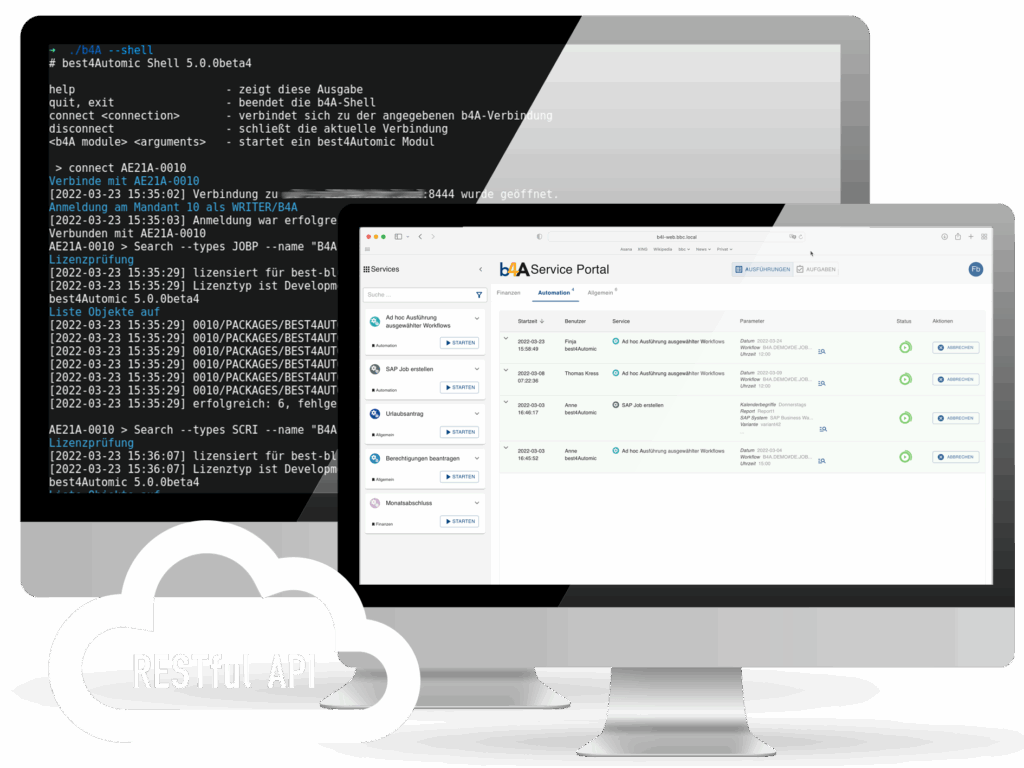The width and height of the screenshot is (1024, 768).
Task: Go back with the browser back arrow
Action: tap(420, 236)
